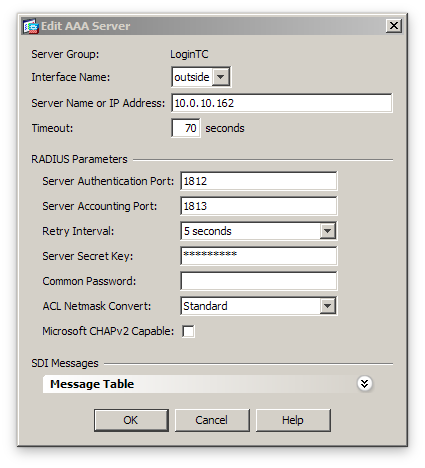The width and height of the screenshot is (425, 468).
Task: Click the Message Table header bar
Action: pos(208,384)
